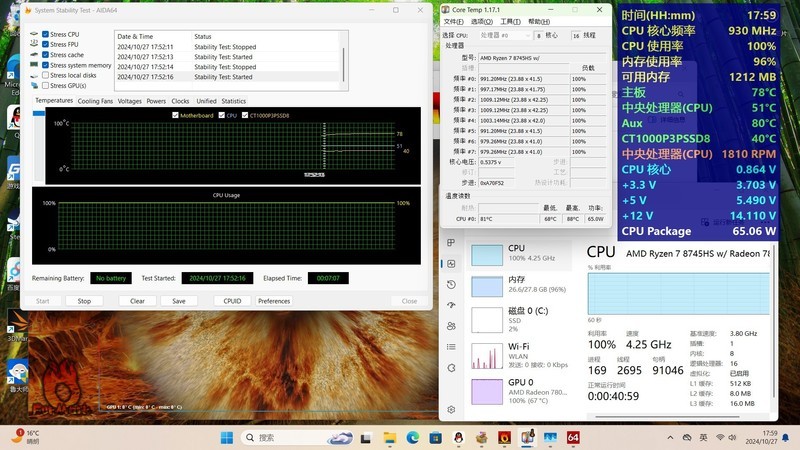Toggle Stress FPU checkbox

[x=45, y=44]
